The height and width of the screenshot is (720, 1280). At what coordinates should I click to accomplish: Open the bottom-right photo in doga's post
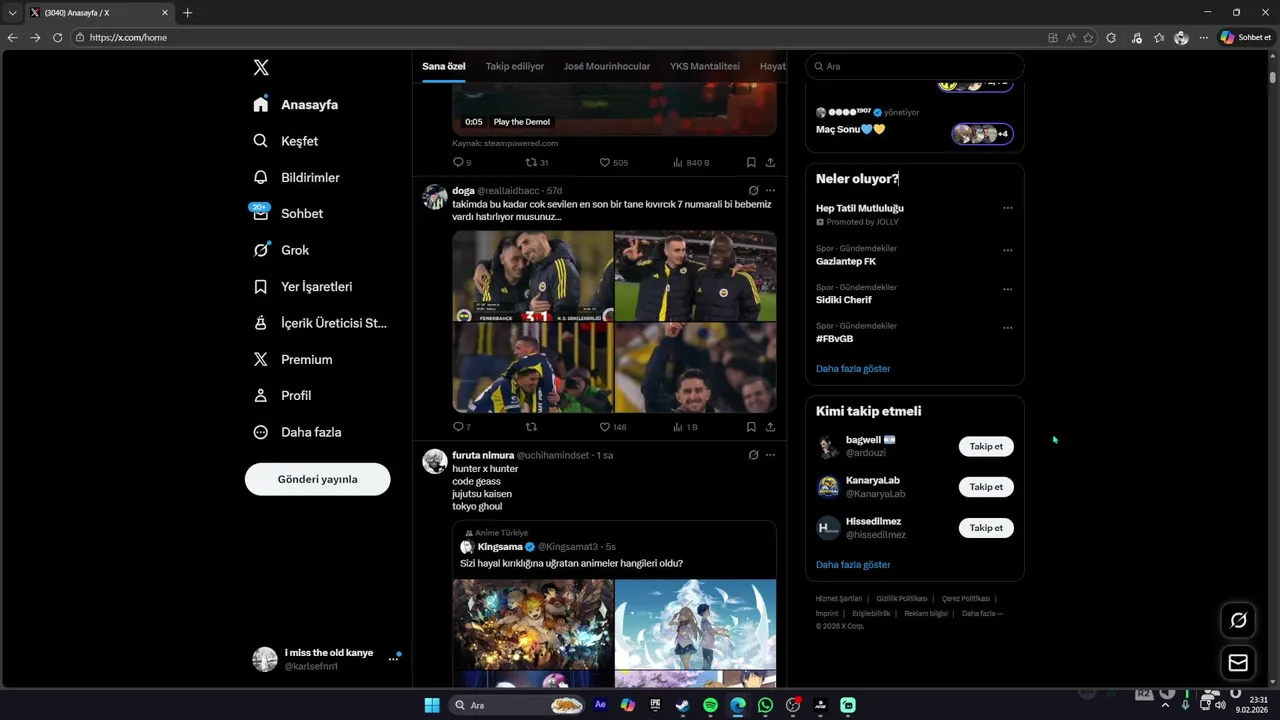point(696,367)
